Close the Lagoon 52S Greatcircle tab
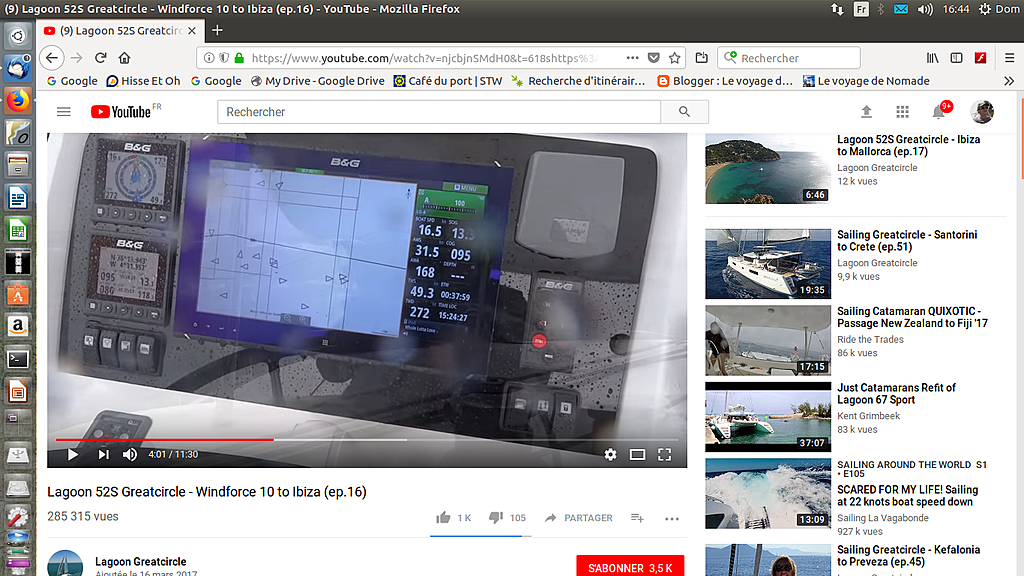 point(191,31)
